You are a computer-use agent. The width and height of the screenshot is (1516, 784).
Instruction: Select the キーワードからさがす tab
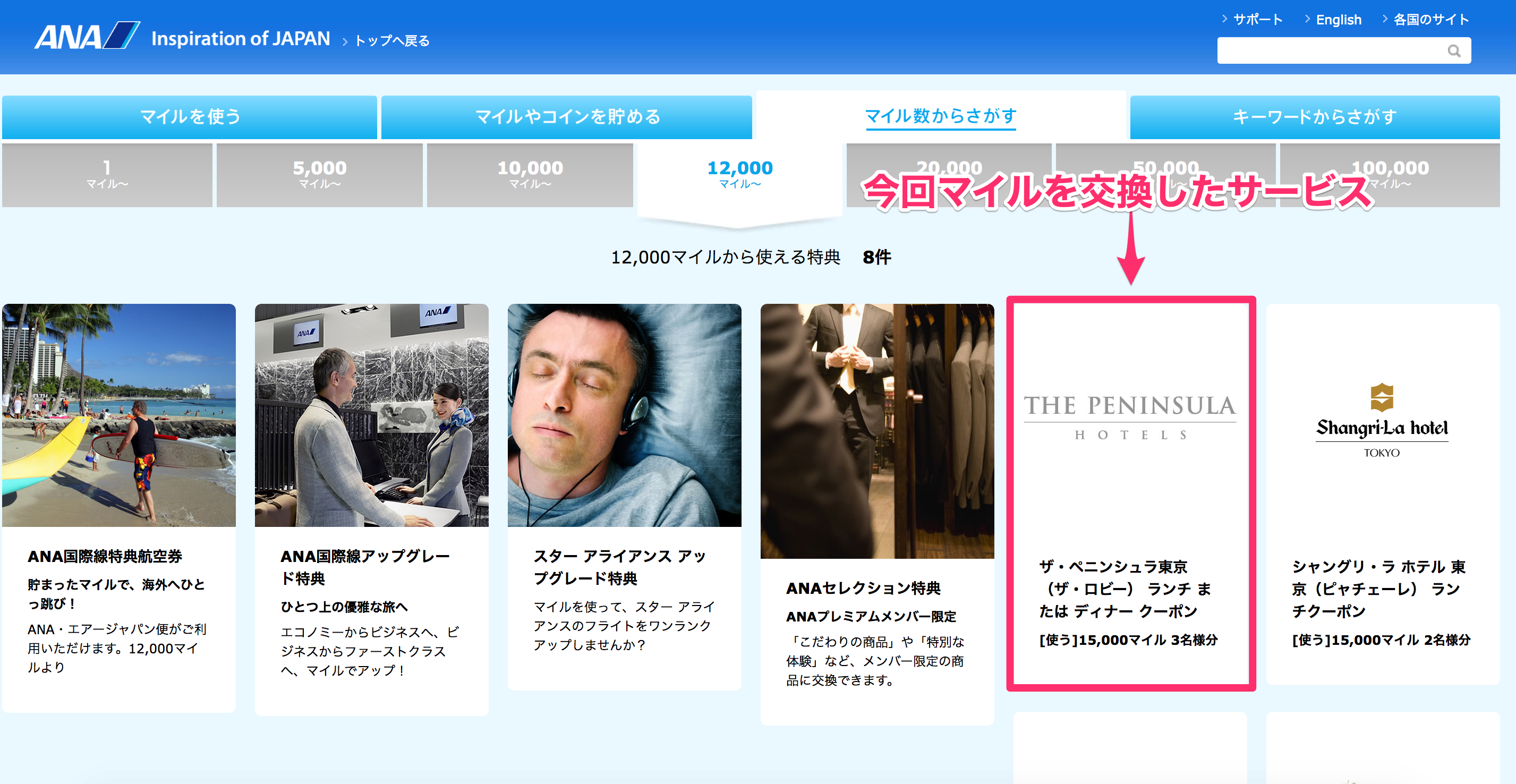tap(1314, 117)
